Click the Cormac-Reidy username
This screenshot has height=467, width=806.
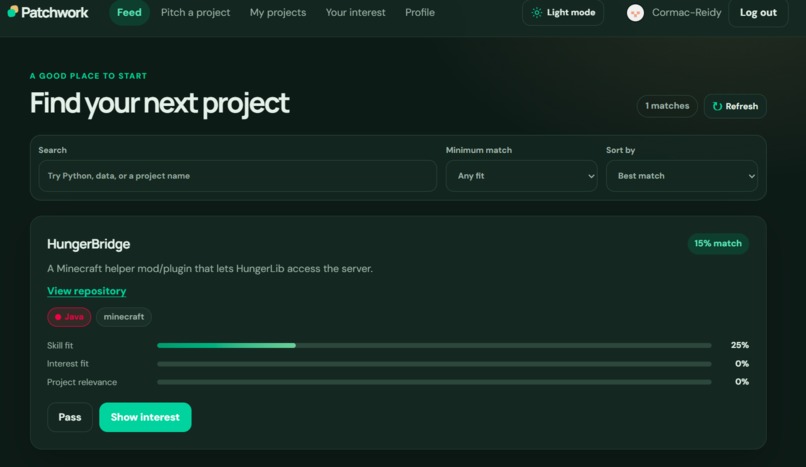point(686,13)
